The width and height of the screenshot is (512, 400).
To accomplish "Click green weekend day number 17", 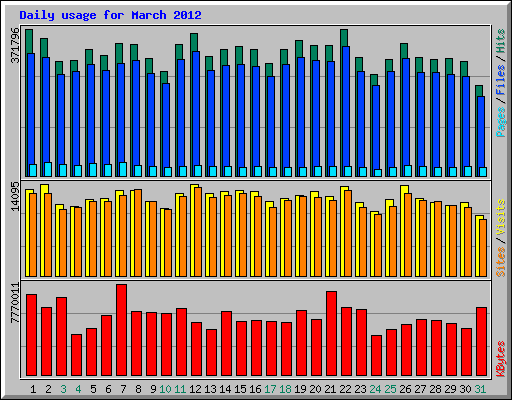I will [270, 389].
